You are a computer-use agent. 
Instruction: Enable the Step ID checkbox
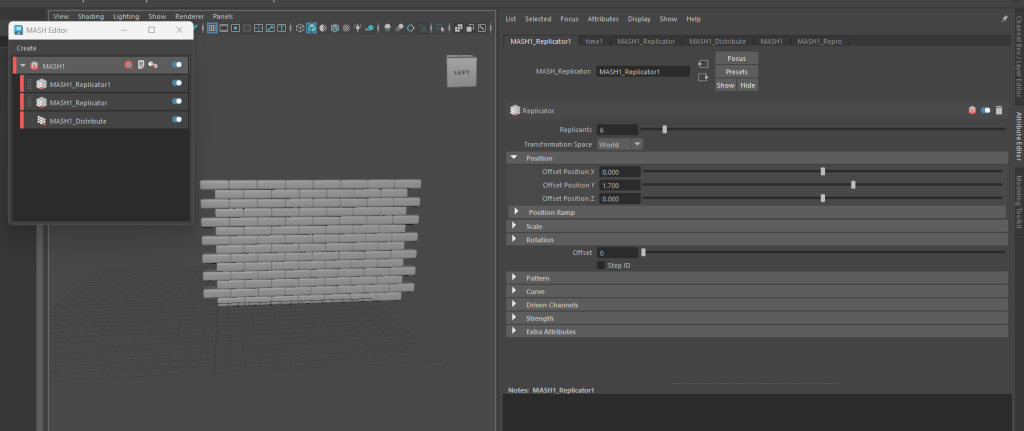(x=601, y=265)
